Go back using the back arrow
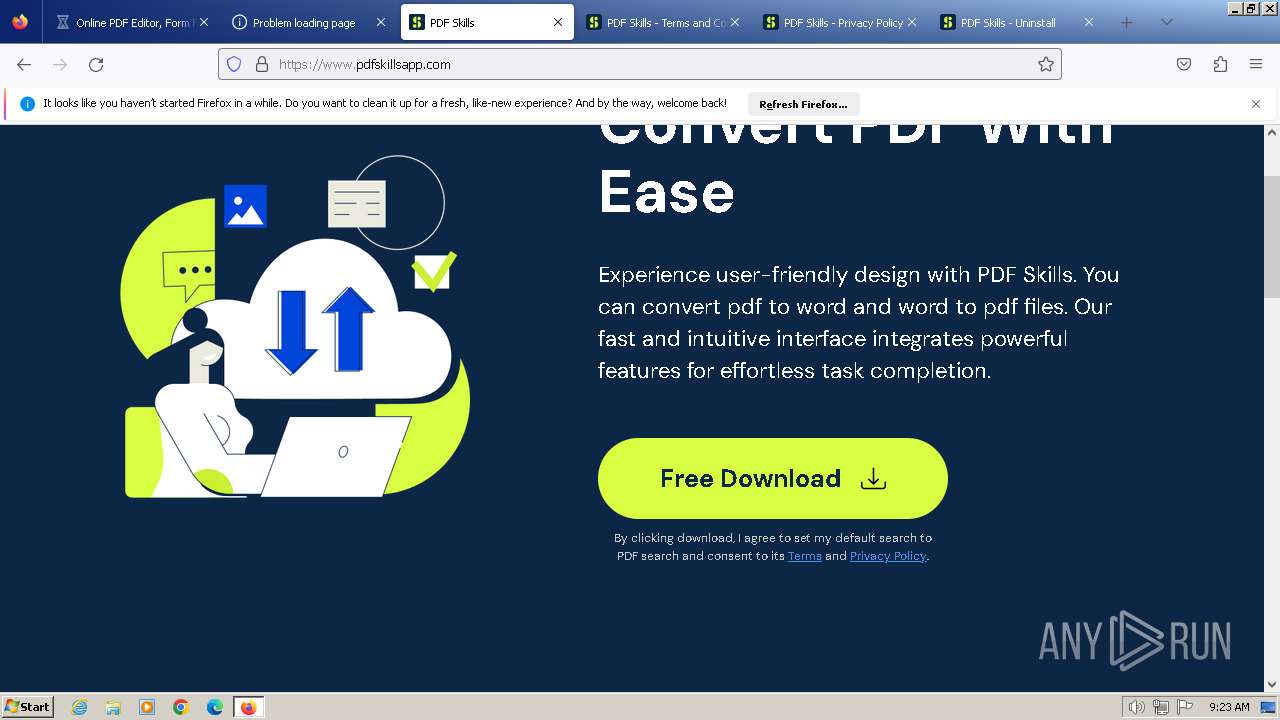This screenshot has width=1280, height=720. [24, 64]
